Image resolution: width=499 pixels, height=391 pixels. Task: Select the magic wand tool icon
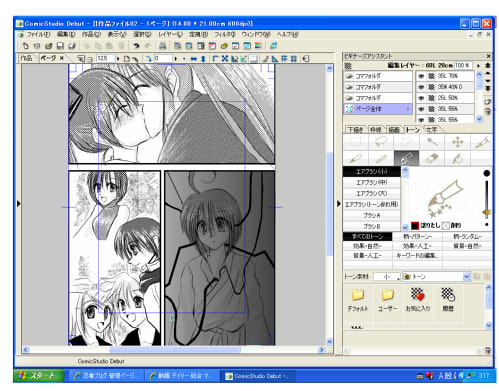pos(432,142)
